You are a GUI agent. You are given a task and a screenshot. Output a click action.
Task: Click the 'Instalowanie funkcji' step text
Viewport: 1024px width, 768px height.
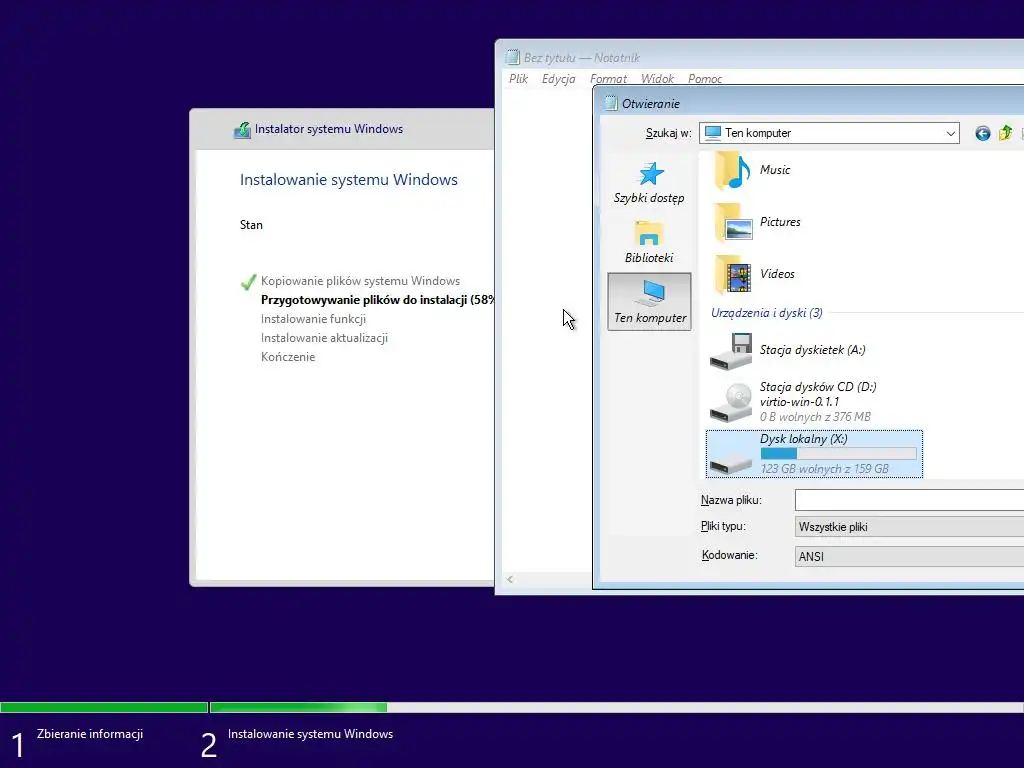tap(313, 319)
